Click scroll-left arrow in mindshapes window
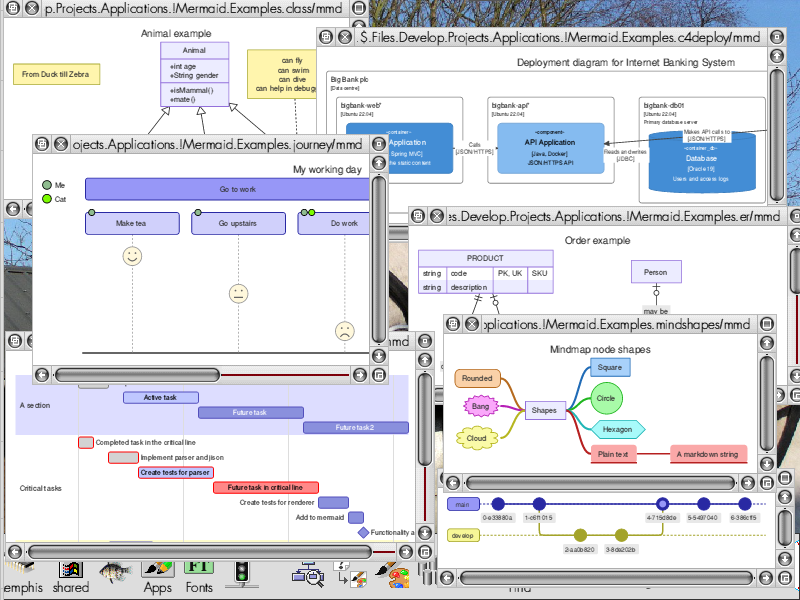This screenshot has height=600, width=800. coord(453,482)
